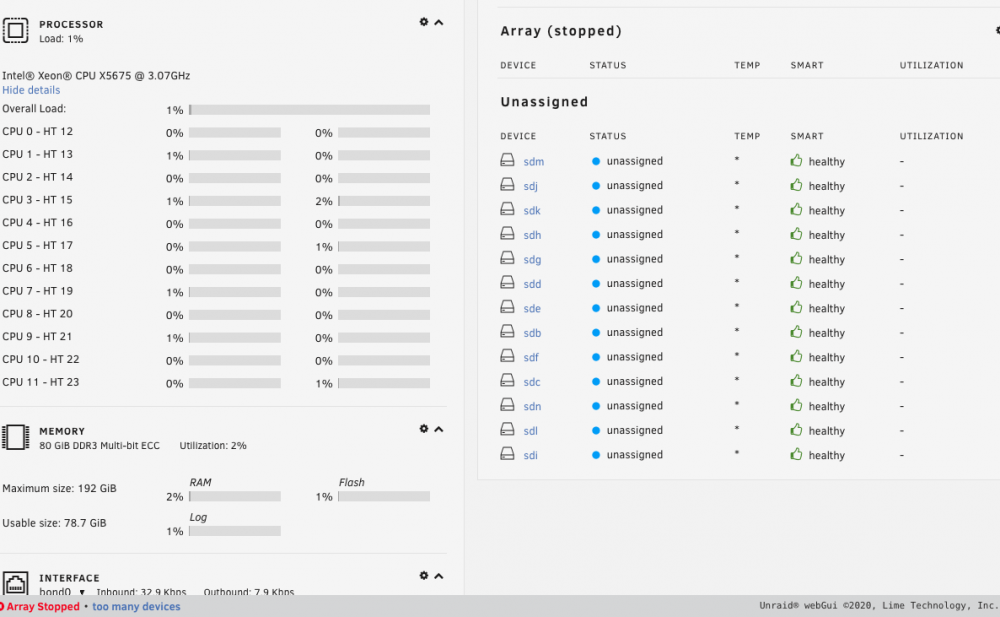Open Memory settings gear
This screenshot has width=1000, height=617.
(423, 429)
